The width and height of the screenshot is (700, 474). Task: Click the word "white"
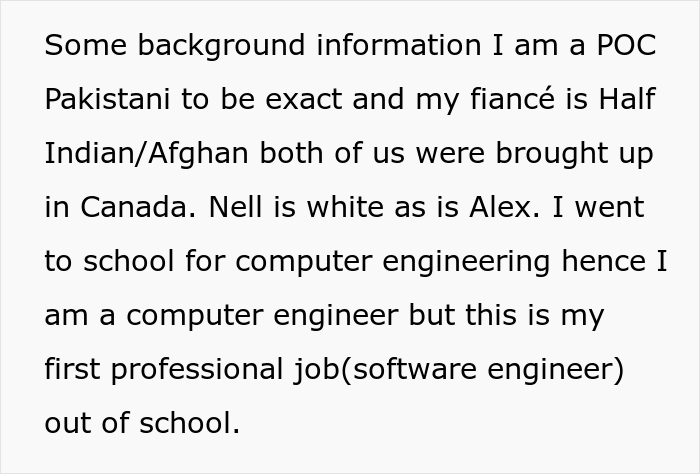click(345, 207)
